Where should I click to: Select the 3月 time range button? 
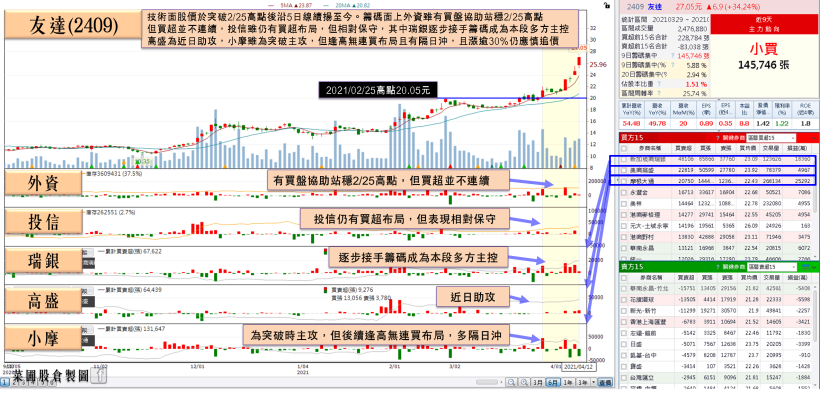(538, 382)
